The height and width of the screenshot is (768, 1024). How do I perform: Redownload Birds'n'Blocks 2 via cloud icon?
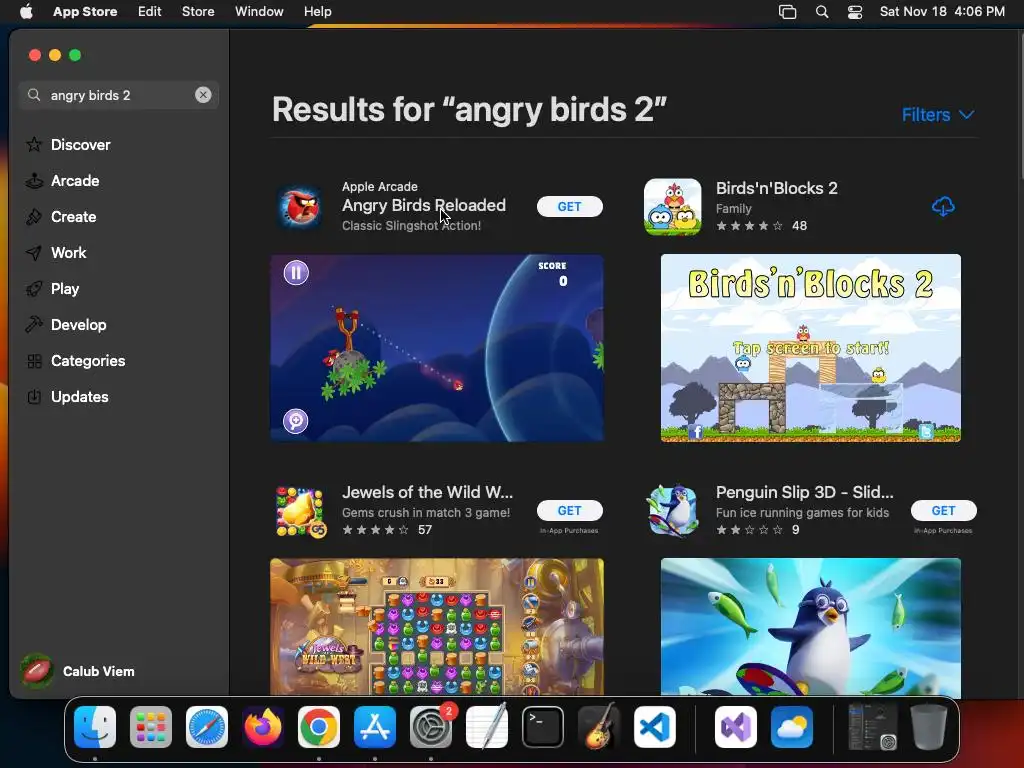point(943,206)
